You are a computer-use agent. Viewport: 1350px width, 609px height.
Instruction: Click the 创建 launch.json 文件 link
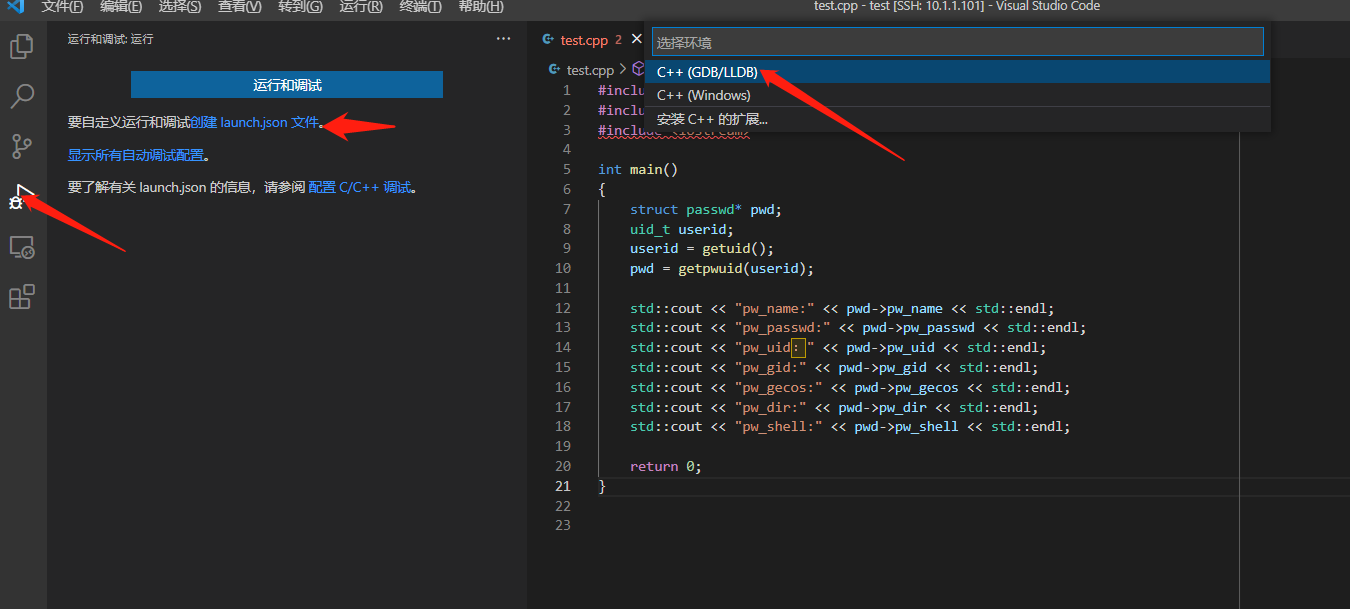(254, 122)
